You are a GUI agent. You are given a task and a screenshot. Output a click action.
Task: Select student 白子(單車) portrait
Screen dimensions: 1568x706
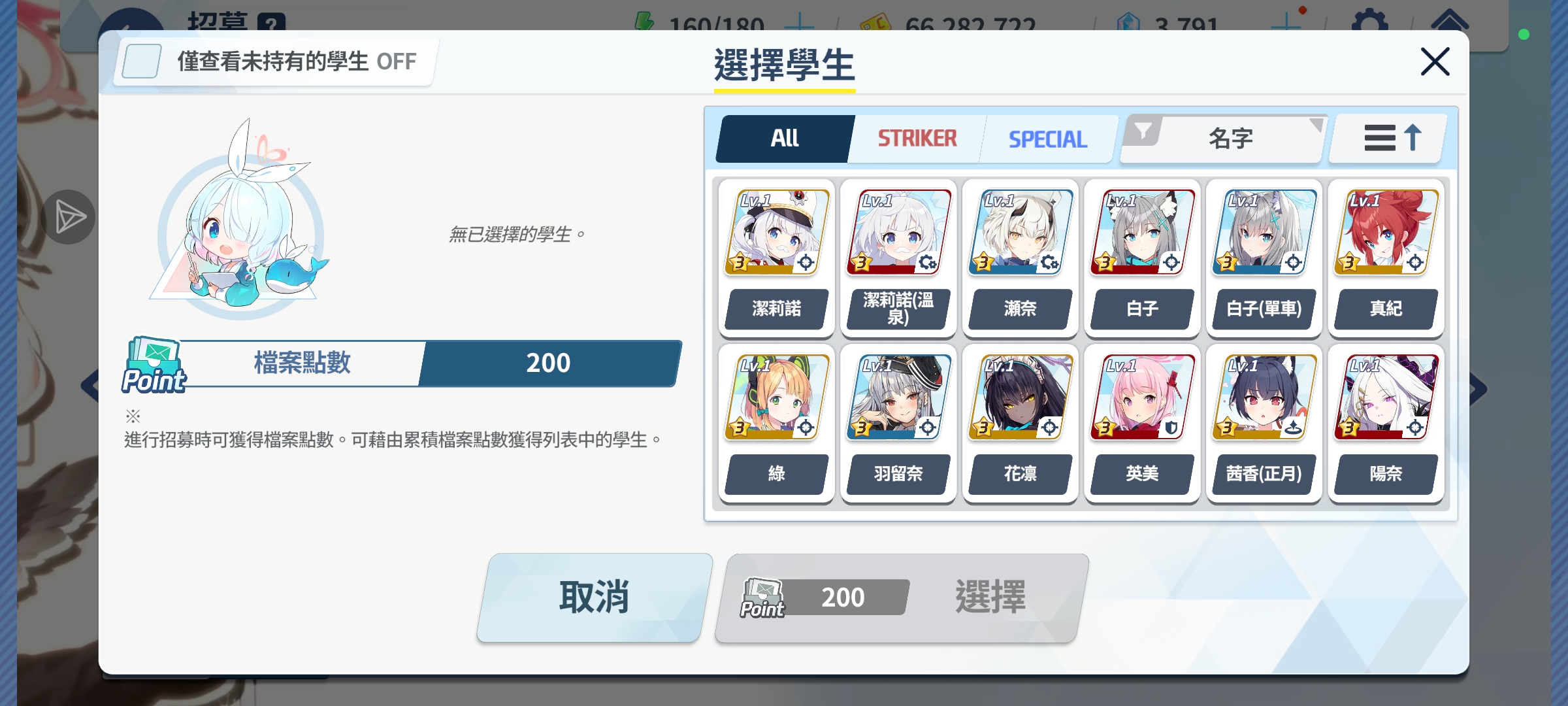(1264, 232)
